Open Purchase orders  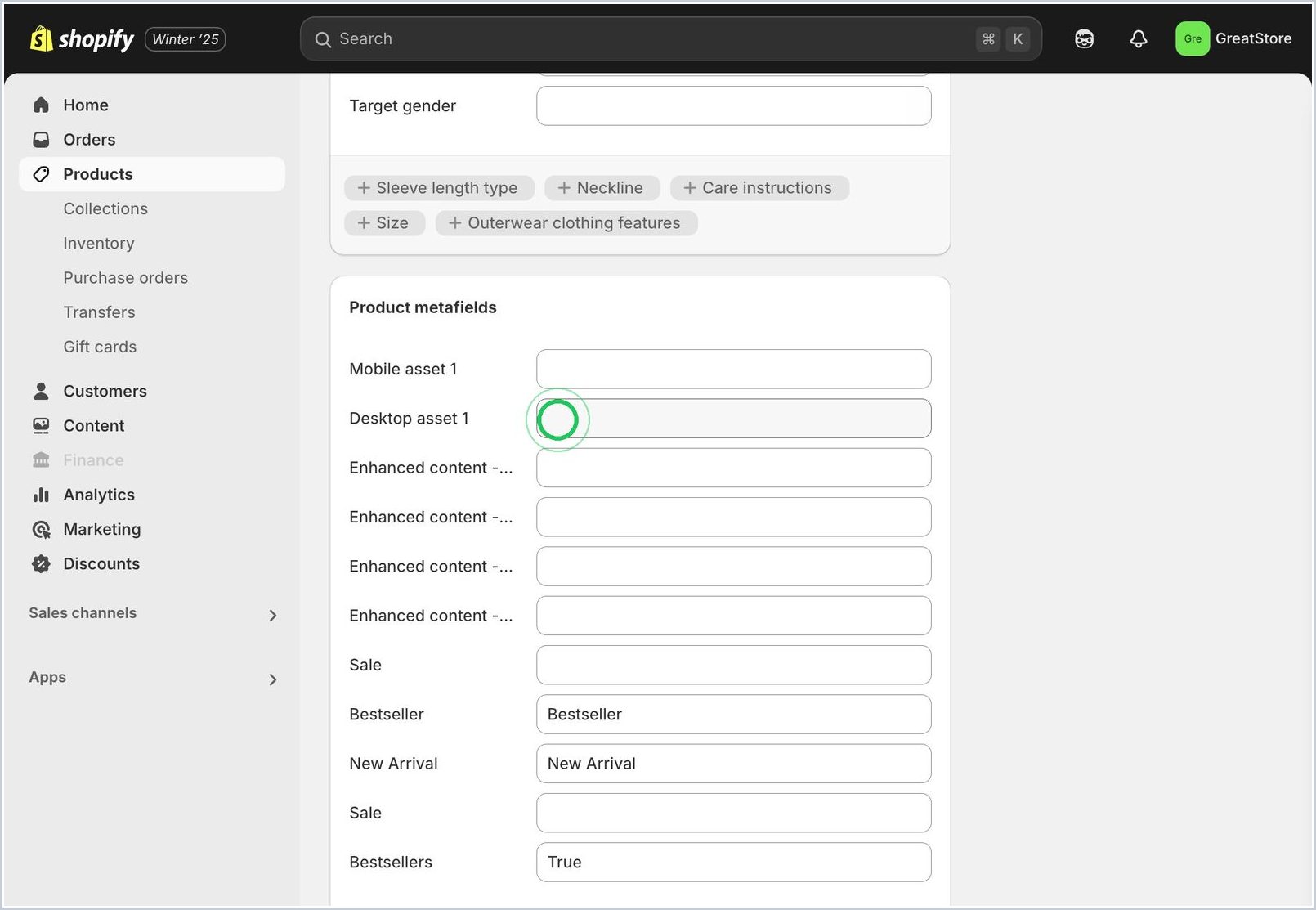click(x=126, y=278)
